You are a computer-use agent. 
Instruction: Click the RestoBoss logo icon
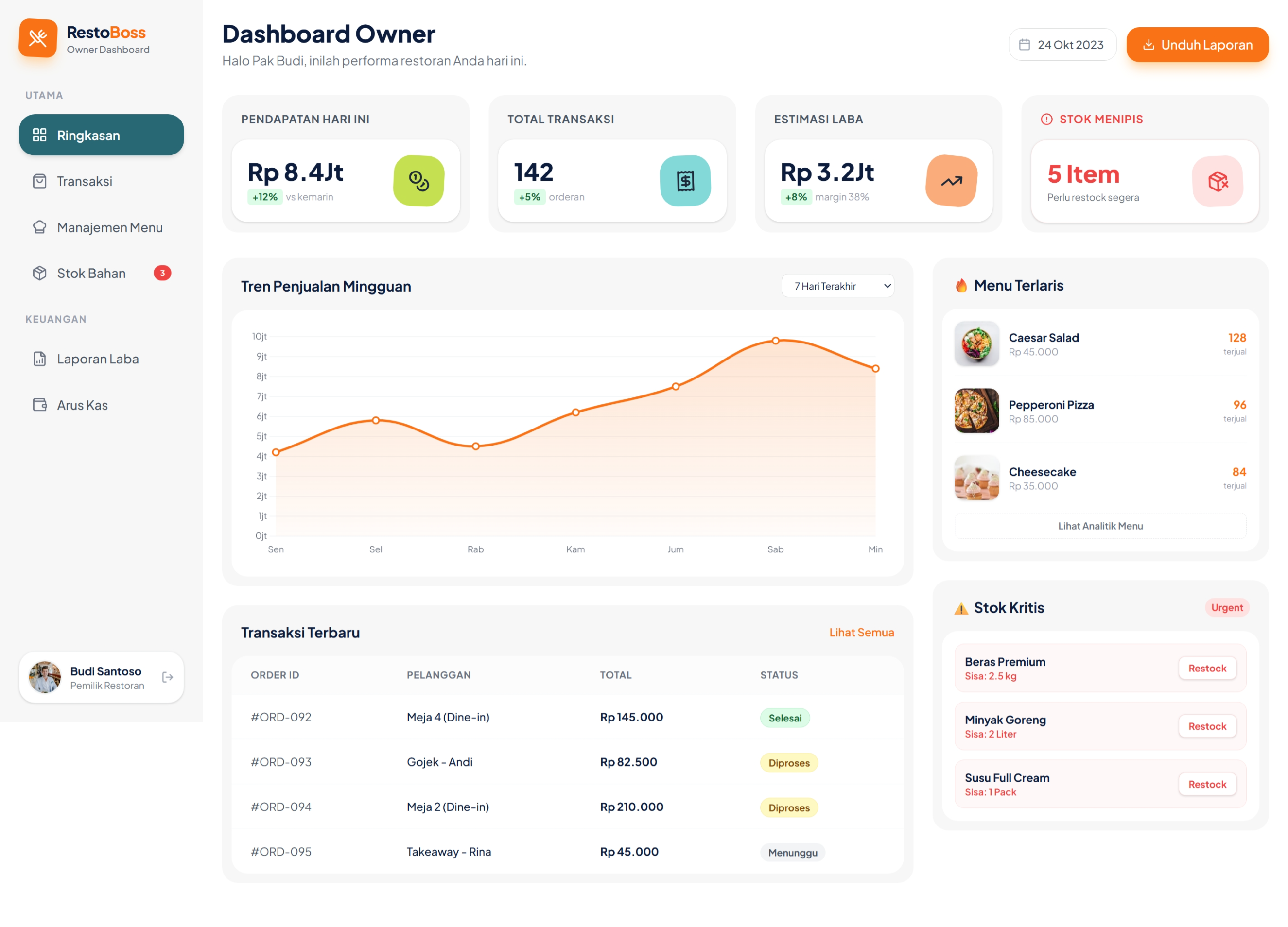[x=38, y=38]
